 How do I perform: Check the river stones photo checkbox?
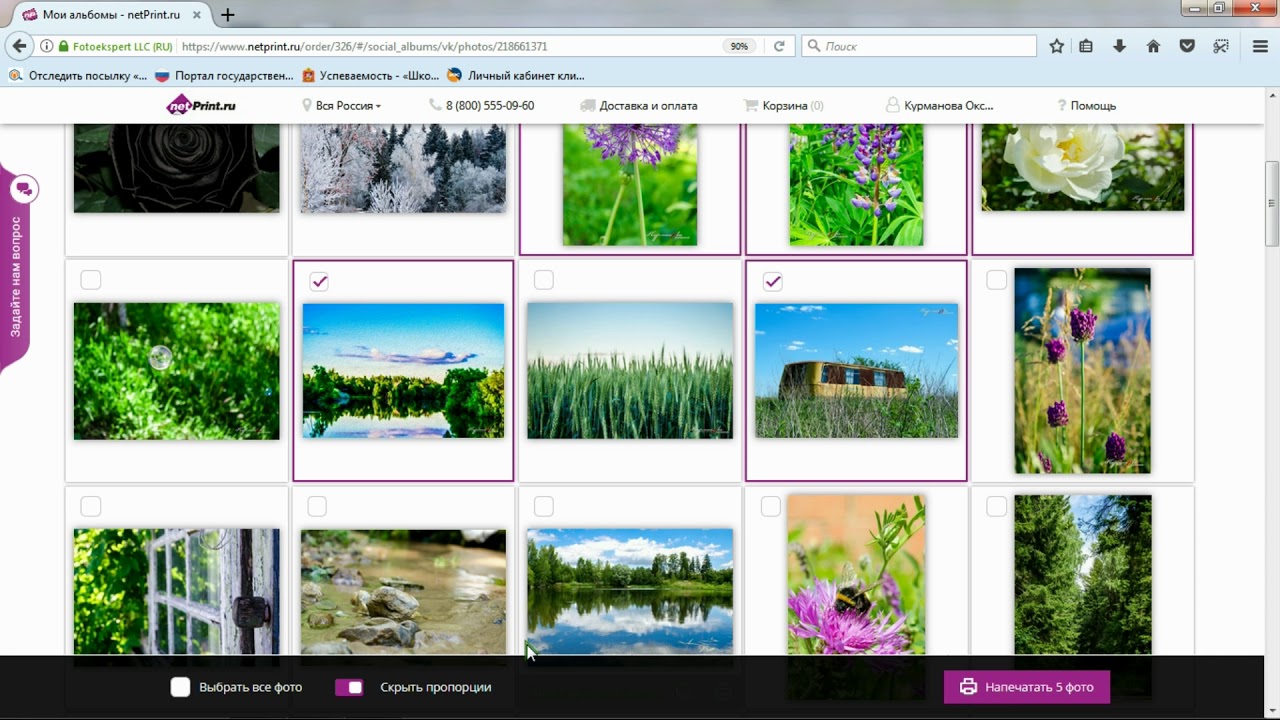click(317, 506)
